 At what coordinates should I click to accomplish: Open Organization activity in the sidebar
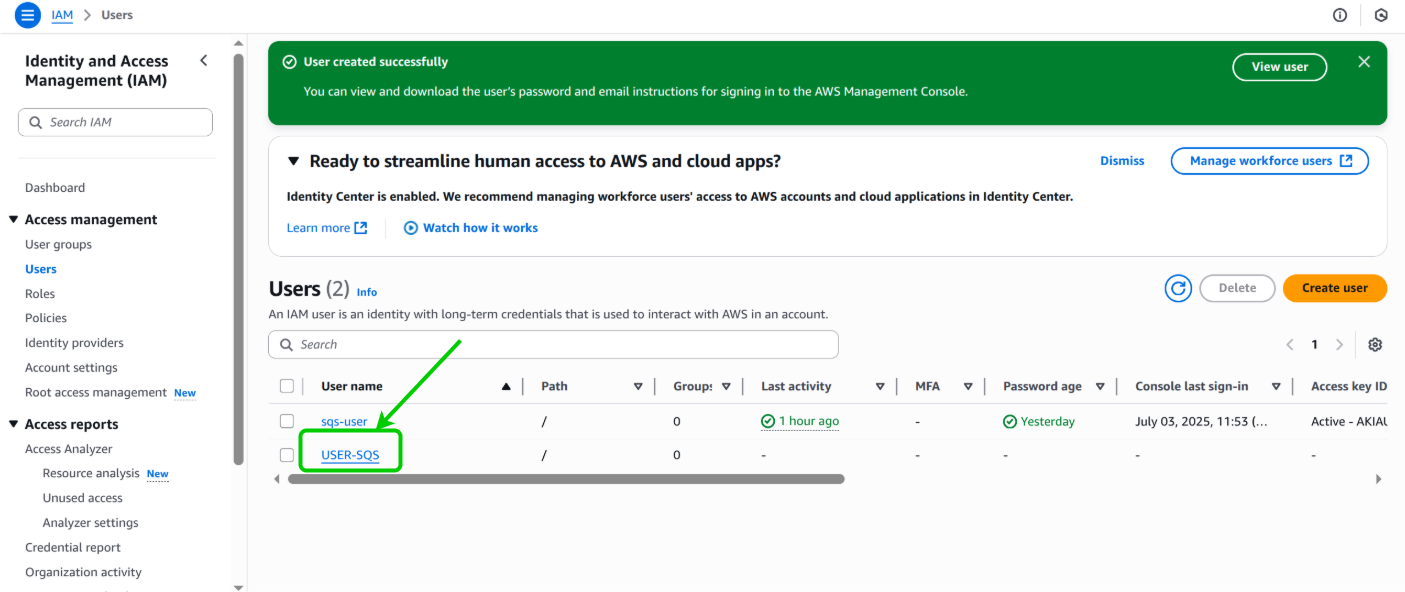click(x=83, y=573)
